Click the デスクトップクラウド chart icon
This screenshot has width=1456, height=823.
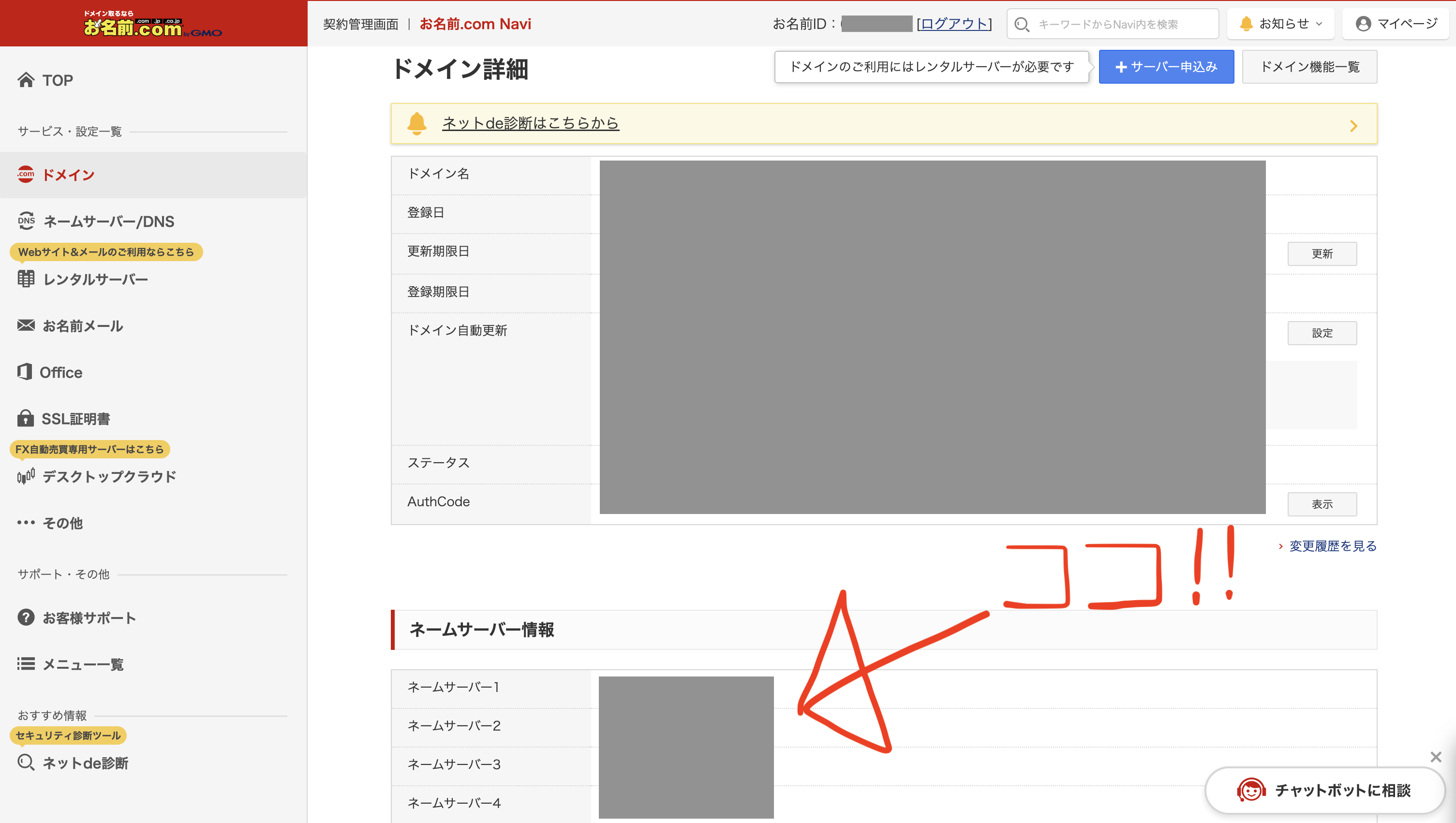26,476
